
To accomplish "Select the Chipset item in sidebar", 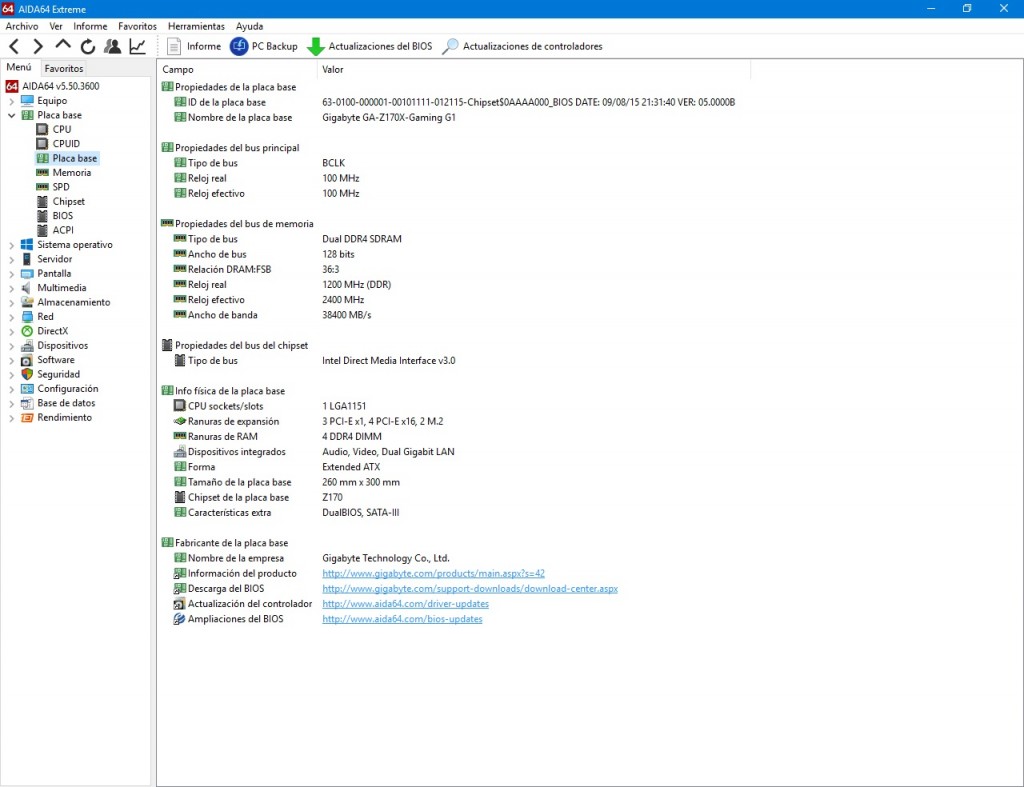I will 68,202.
